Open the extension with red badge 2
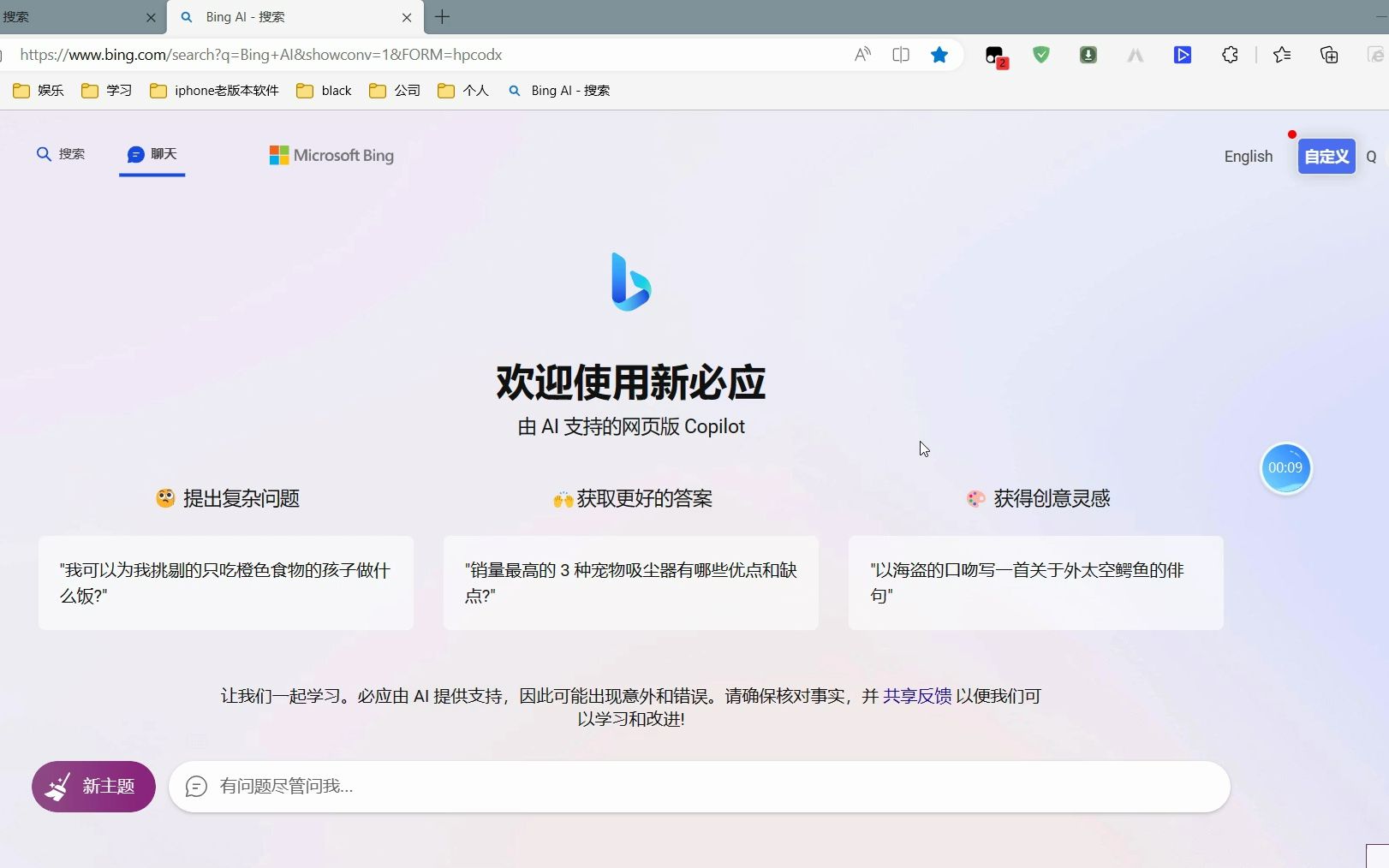The height and width of the screenshot is (868, 1389). (x=995, y=56)
